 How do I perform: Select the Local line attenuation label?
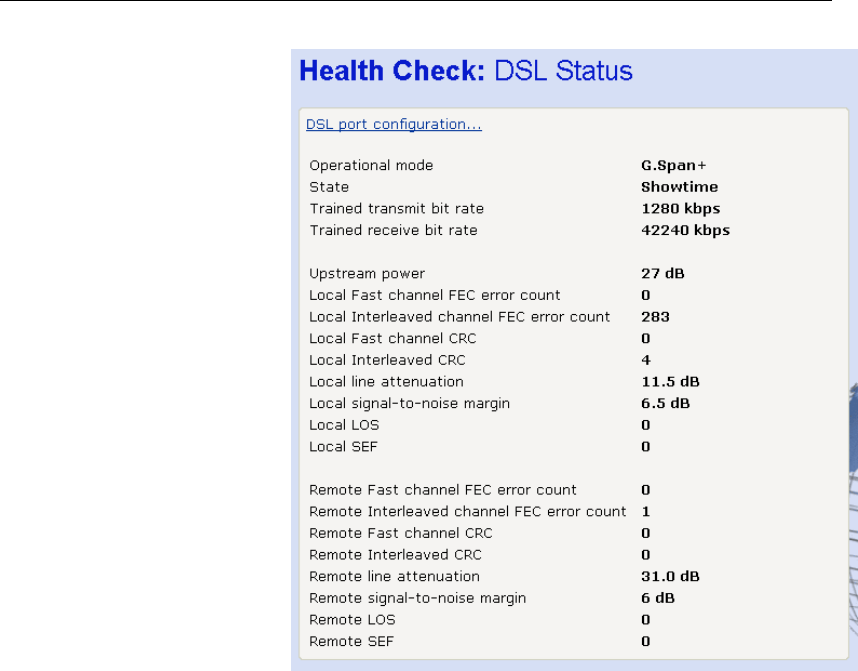tap(386, 382)
